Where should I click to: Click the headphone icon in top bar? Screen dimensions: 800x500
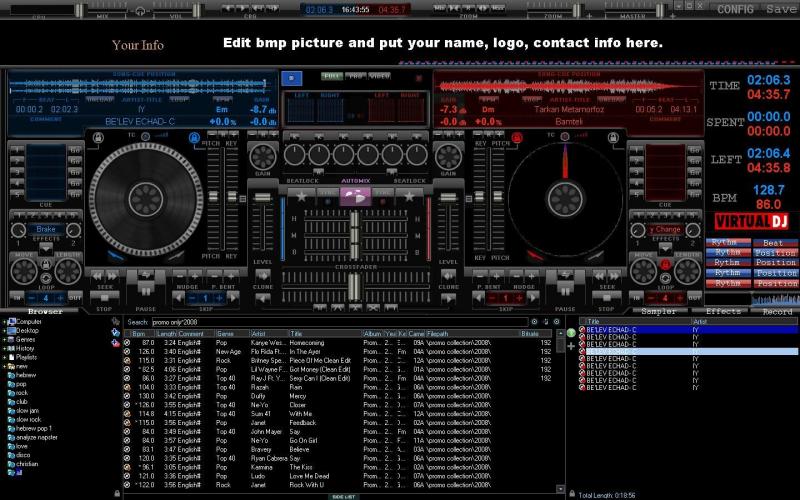point(140,11)
